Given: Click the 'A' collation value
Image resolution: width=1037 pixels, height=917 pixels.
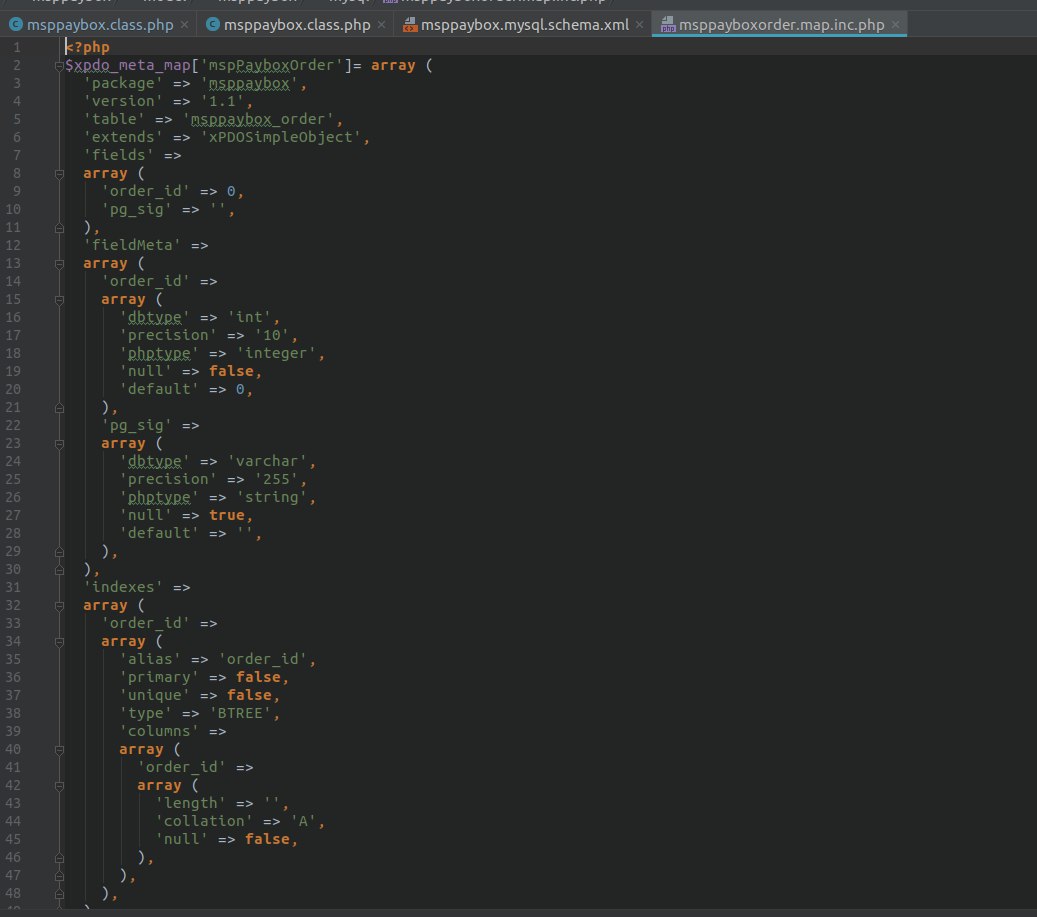Looking at the screenshot, I should pos(303,821).
